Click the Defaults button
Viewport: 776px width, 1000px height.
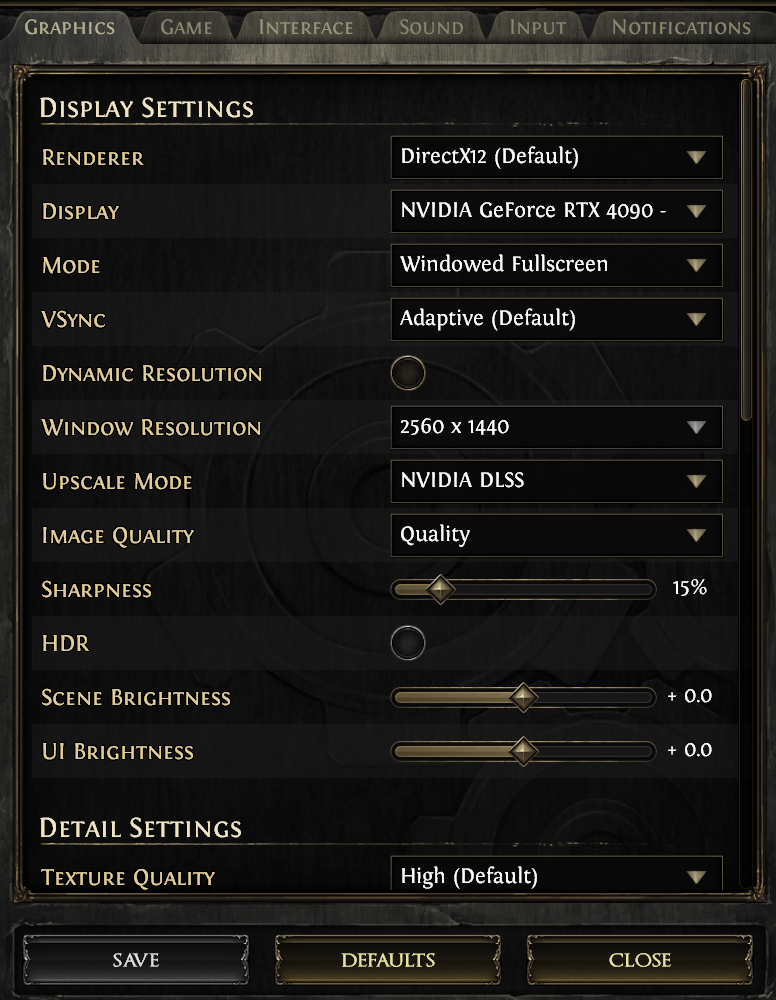pyautogui.click(x=388, y=960)
